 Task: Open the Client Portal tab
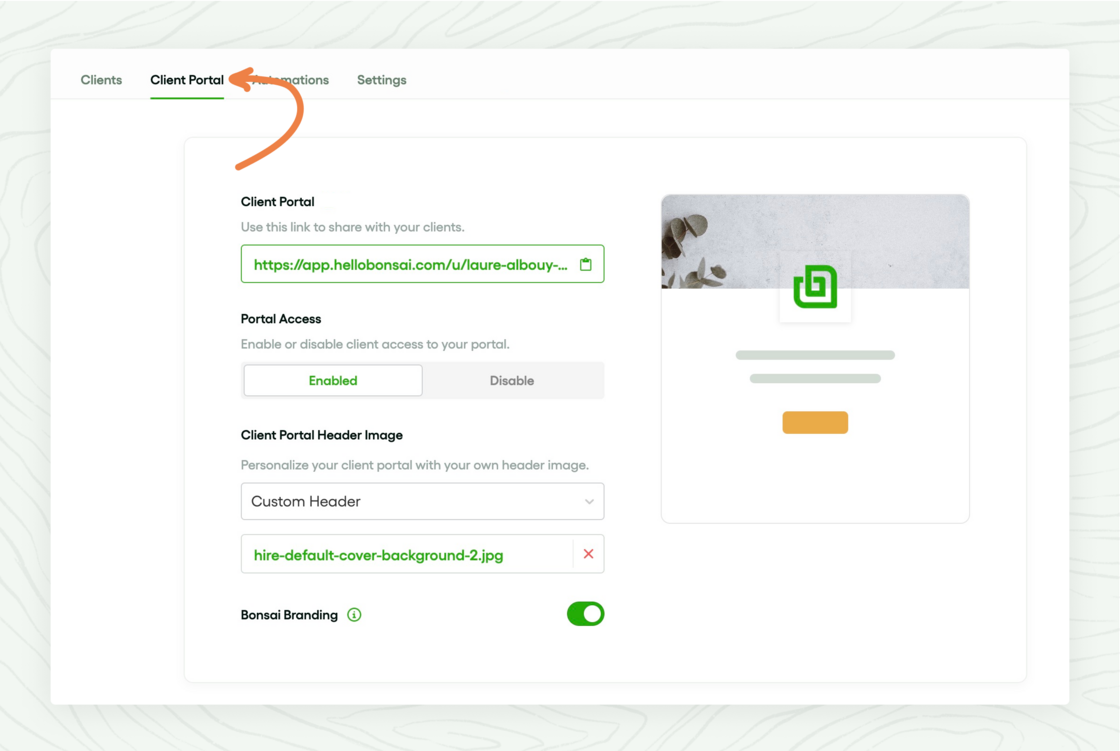tap(186, 80)
